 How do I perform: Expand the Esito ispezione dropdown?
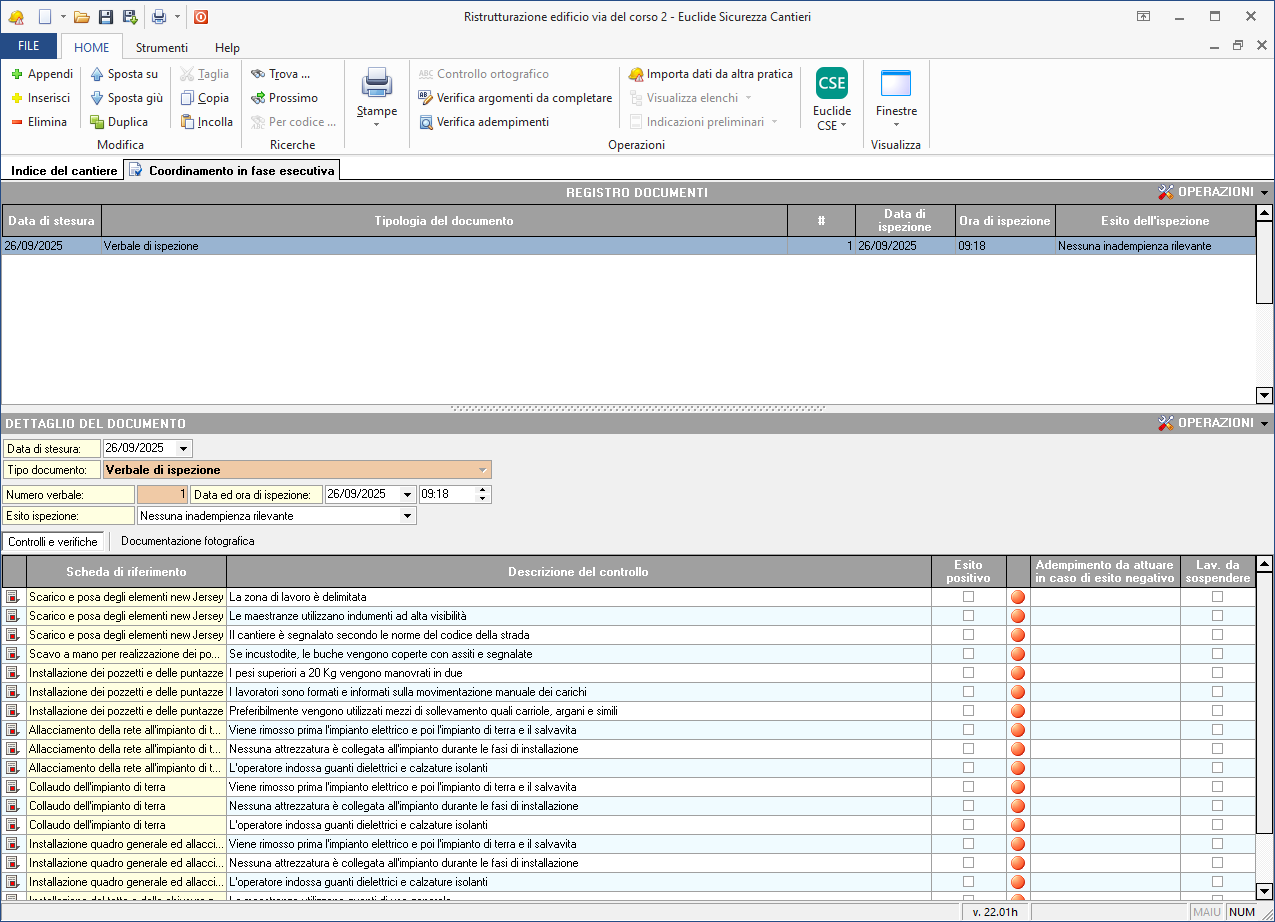[407, 516]
